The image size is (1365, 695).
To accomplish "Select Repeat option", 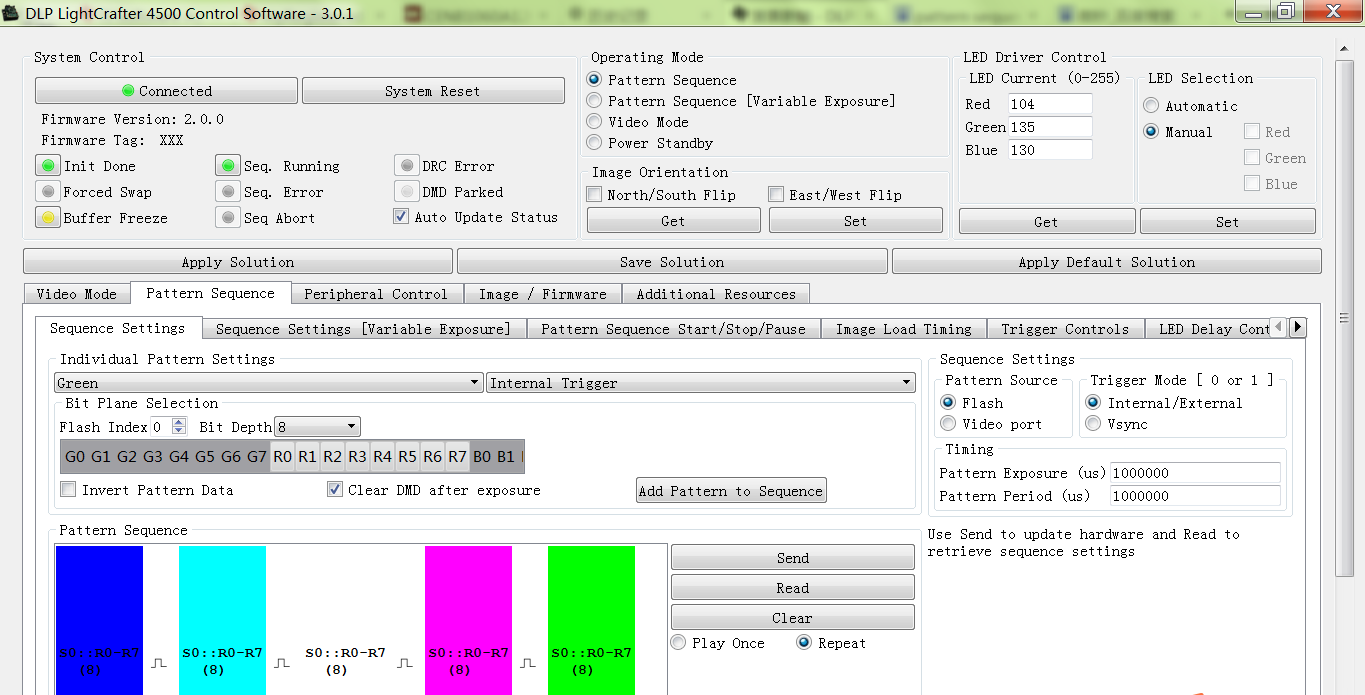I will click(x=804, y=643).
